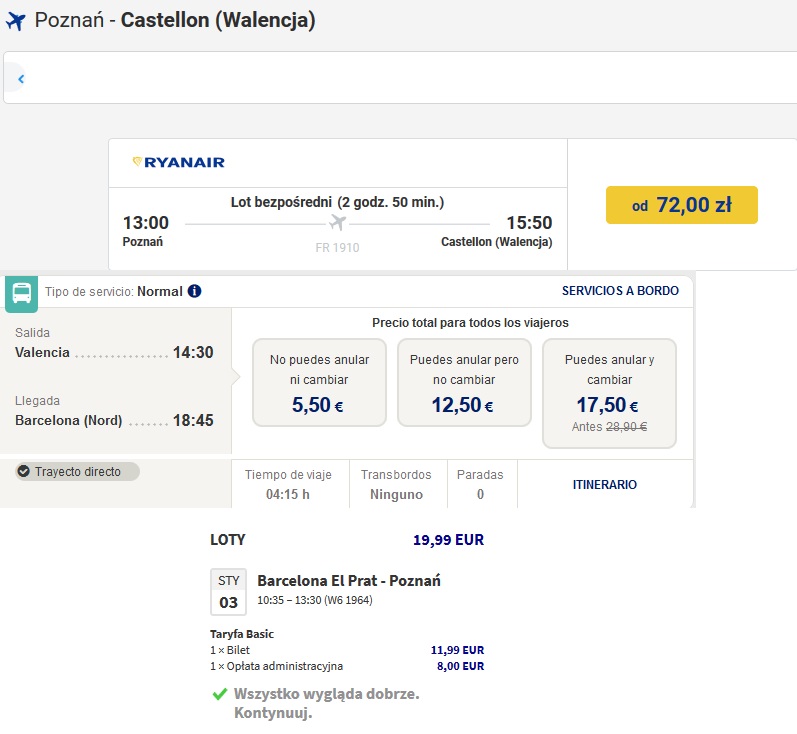The image size is (797, 734).
Task: Choose the 5,50 € non-refundable fare
Action: tap(319, 383)
